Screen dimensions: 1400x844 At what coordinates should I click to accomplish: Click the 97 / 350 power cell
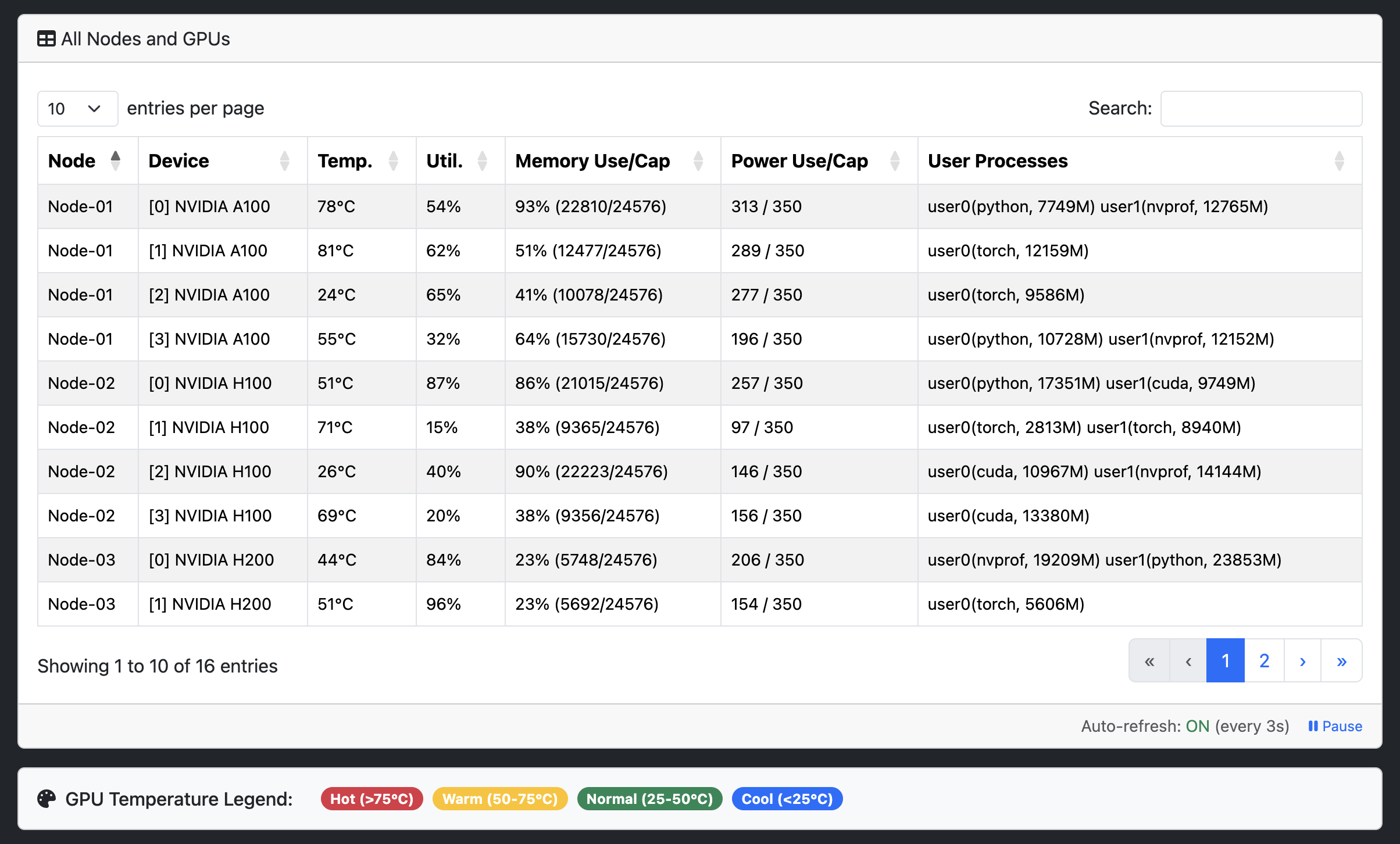point(819,427)
